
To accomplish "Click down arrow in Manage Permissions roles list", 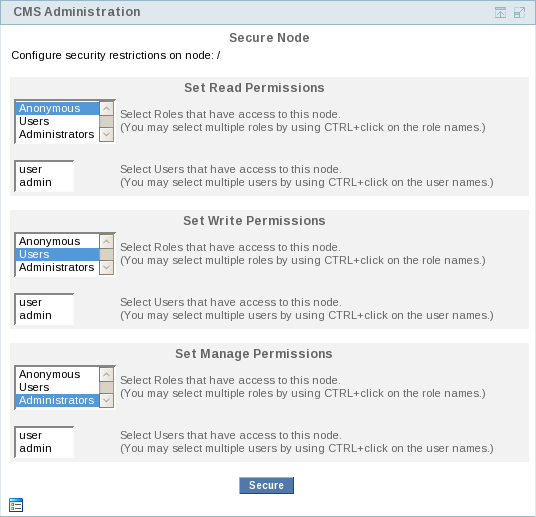I will [x=107, y=400].
